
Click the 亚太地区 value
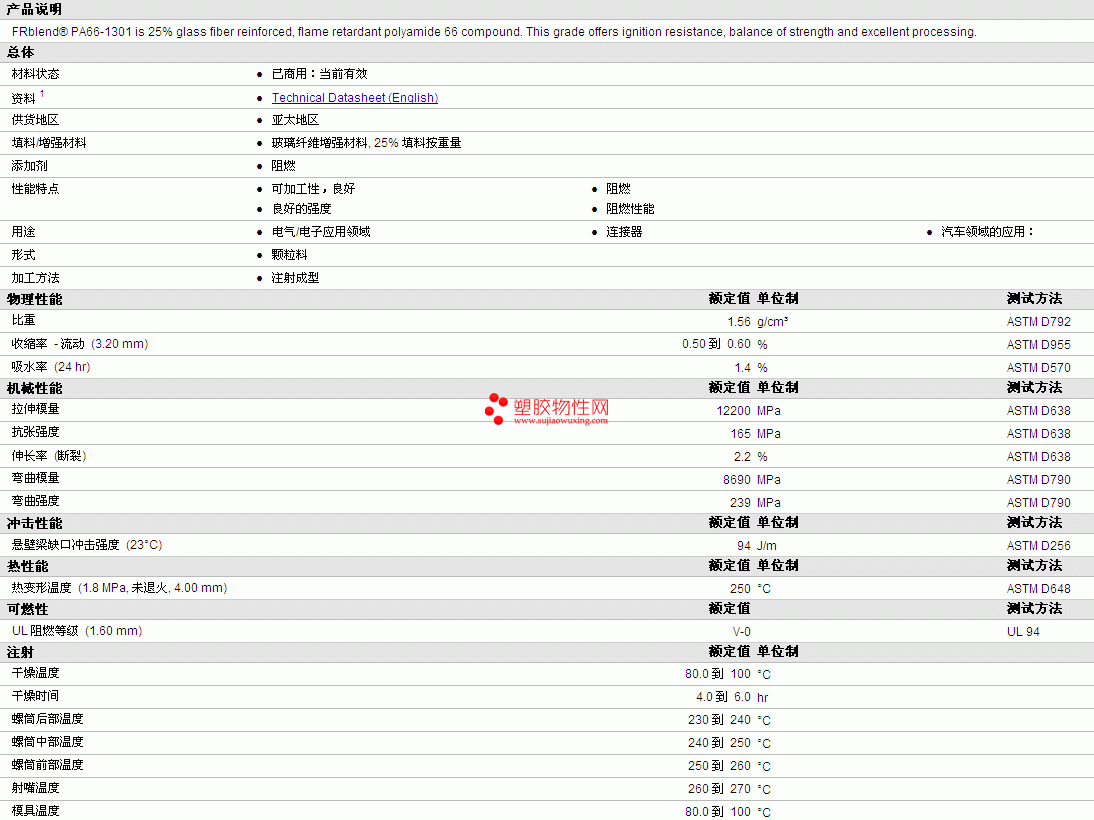[295, 120]
